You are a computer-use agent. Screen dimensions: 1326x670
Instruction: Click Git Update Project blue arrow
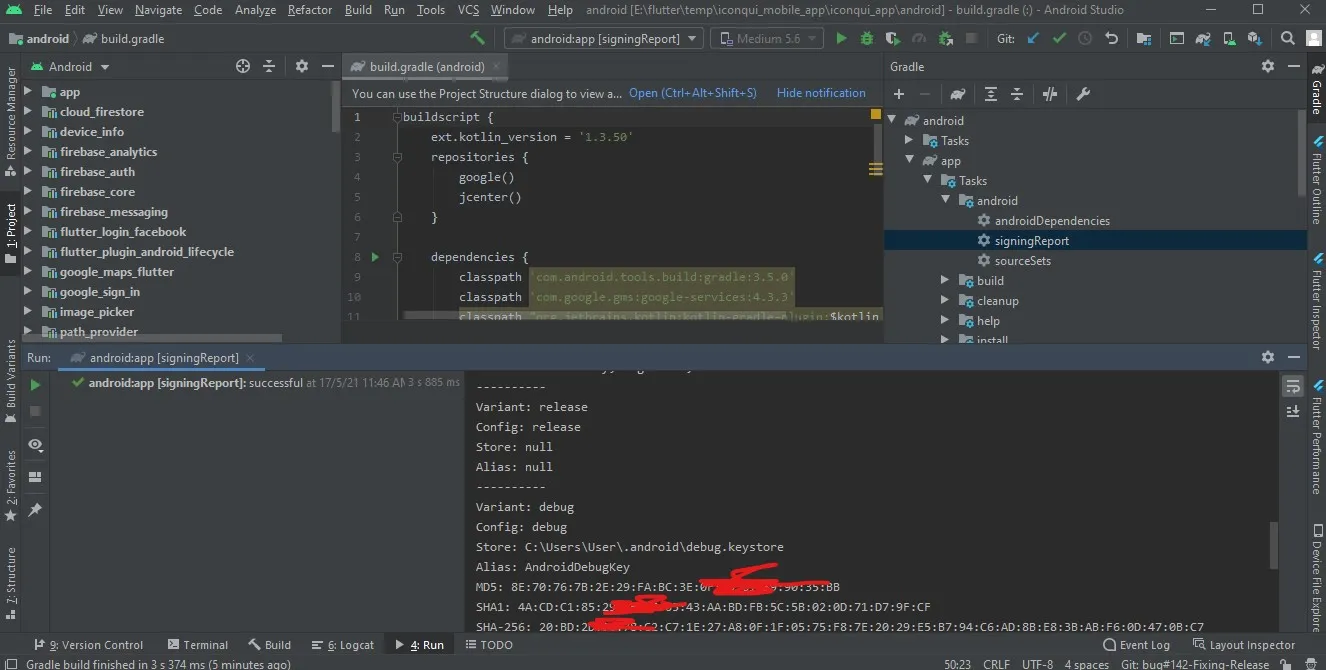point(1033,38)
